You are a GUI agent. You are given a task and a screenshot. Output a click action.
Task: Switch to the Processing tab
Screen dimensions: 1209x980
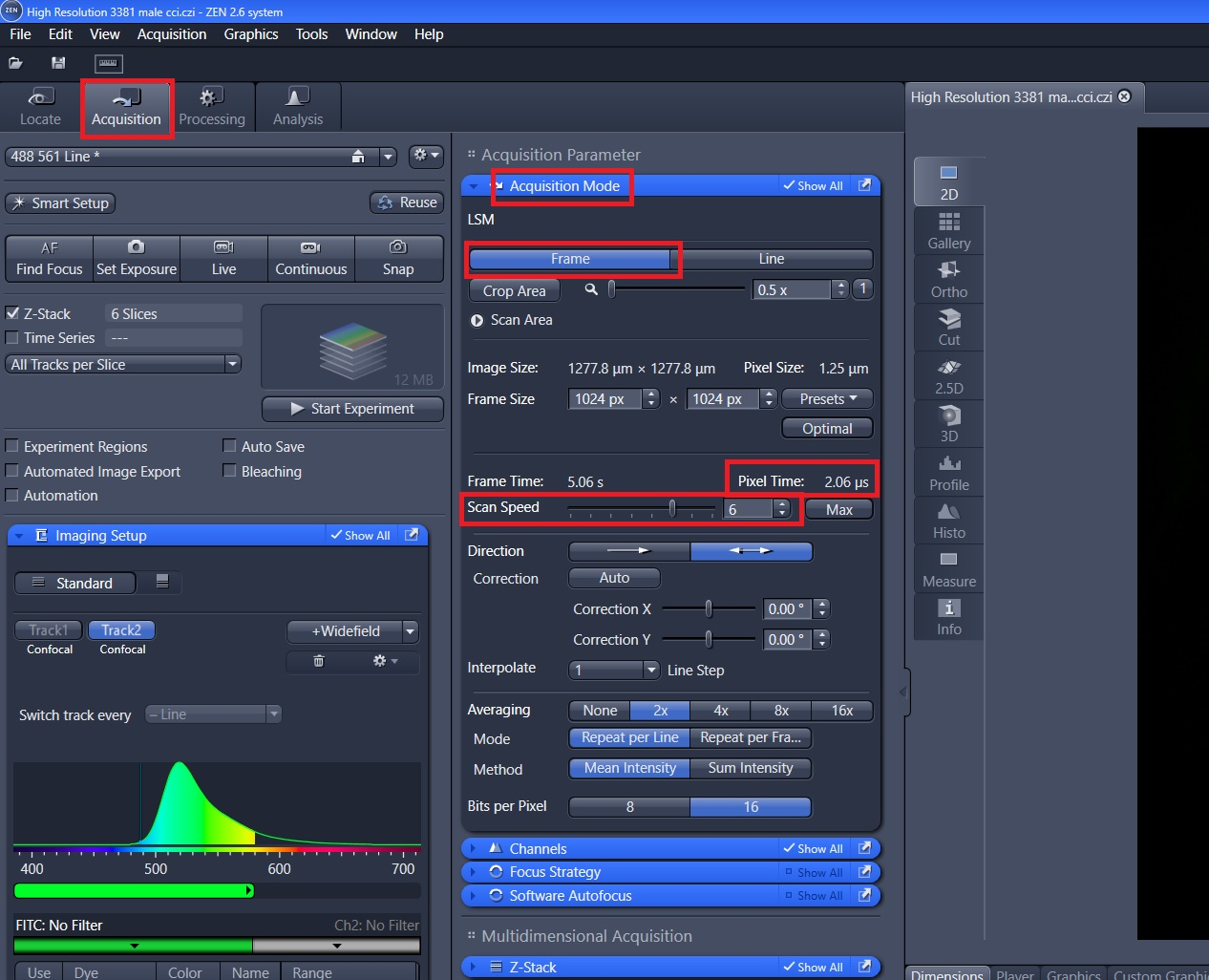click(x=211, y=107)
